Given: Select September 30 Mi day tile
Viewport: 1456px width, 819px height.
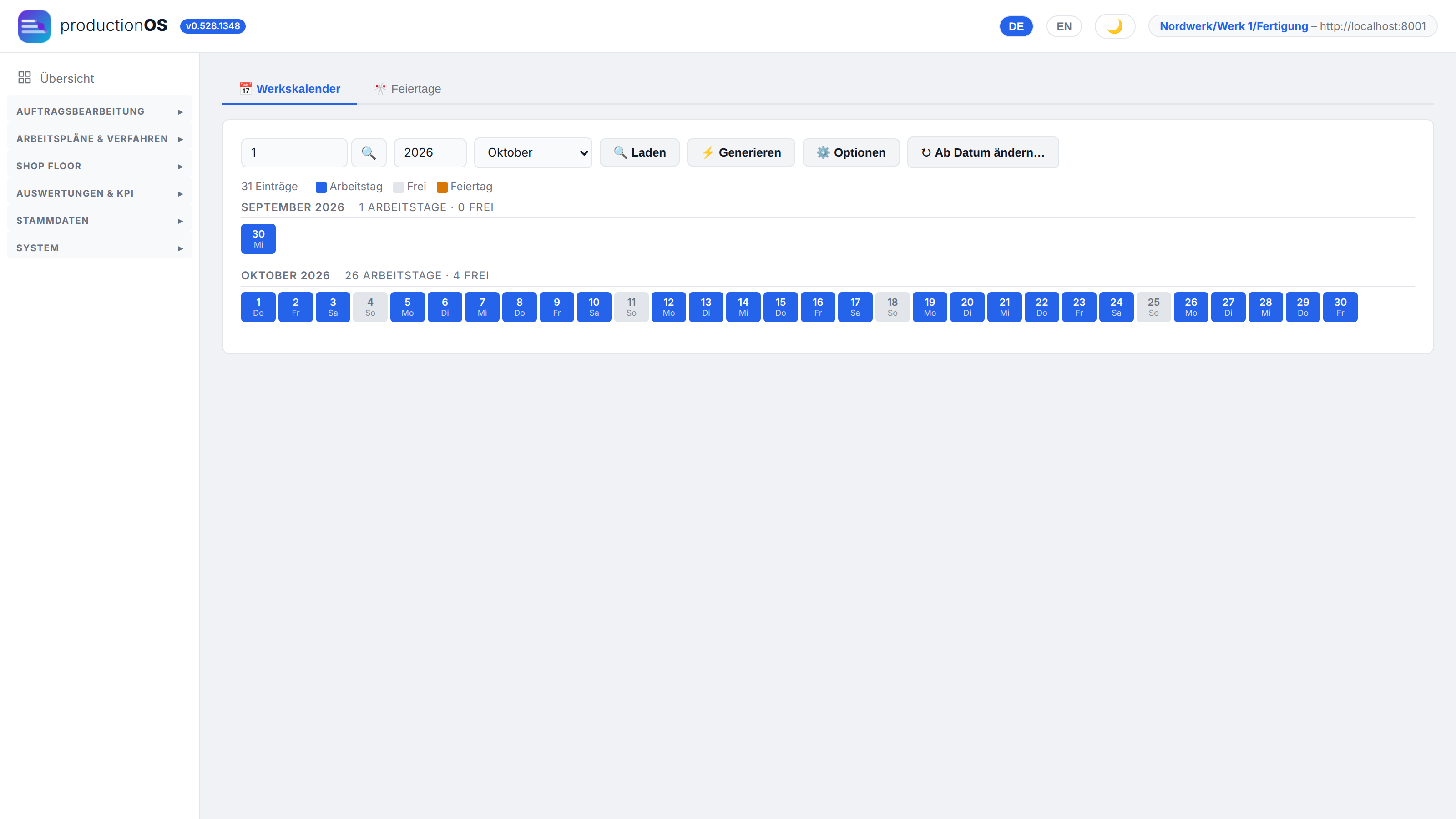Looking at the screenshot, I should 258,238.
